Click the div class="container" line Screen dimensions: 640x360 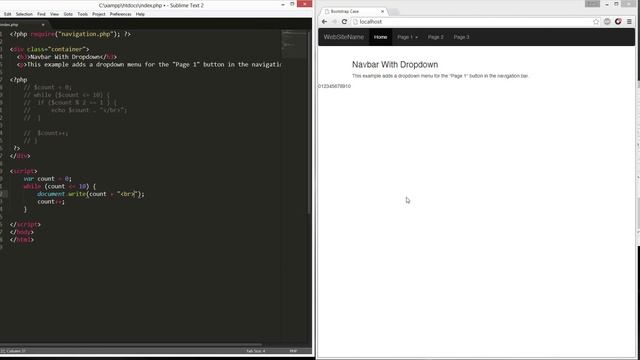[x=49, y=49]
